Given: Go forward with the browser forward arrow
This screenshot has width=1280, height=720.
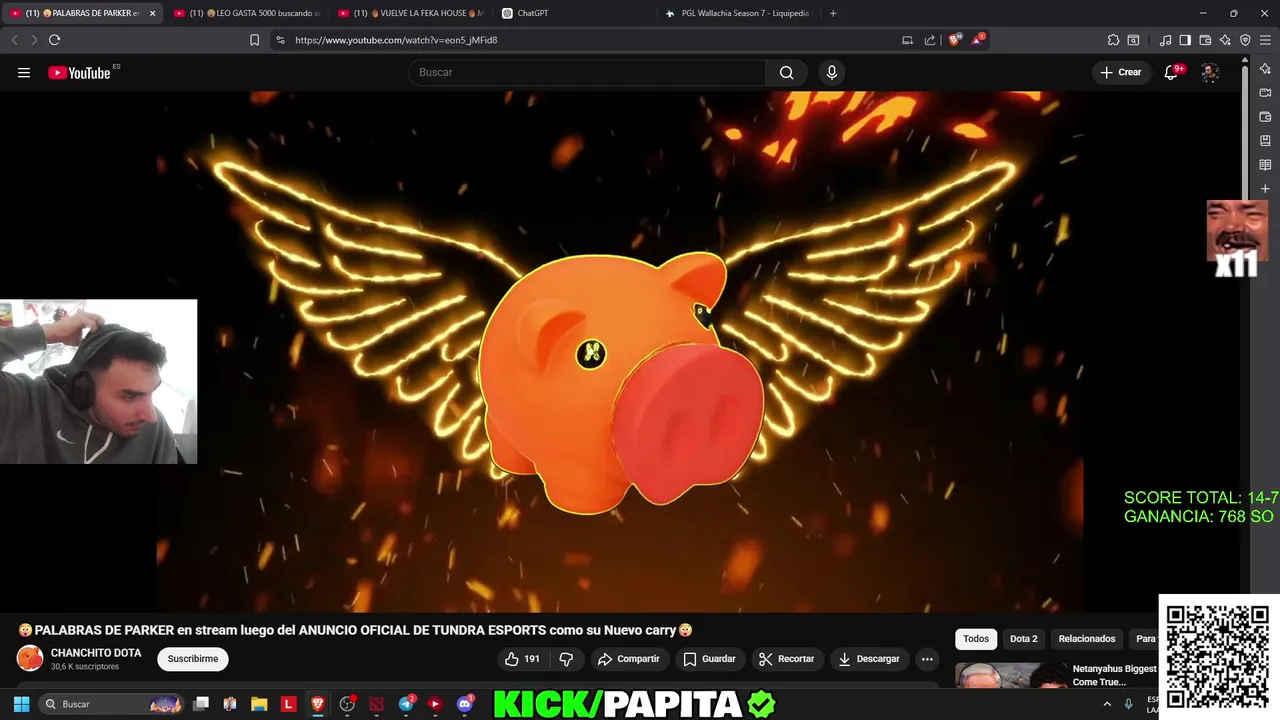Looking at the screenshot, I should [34, 40].
